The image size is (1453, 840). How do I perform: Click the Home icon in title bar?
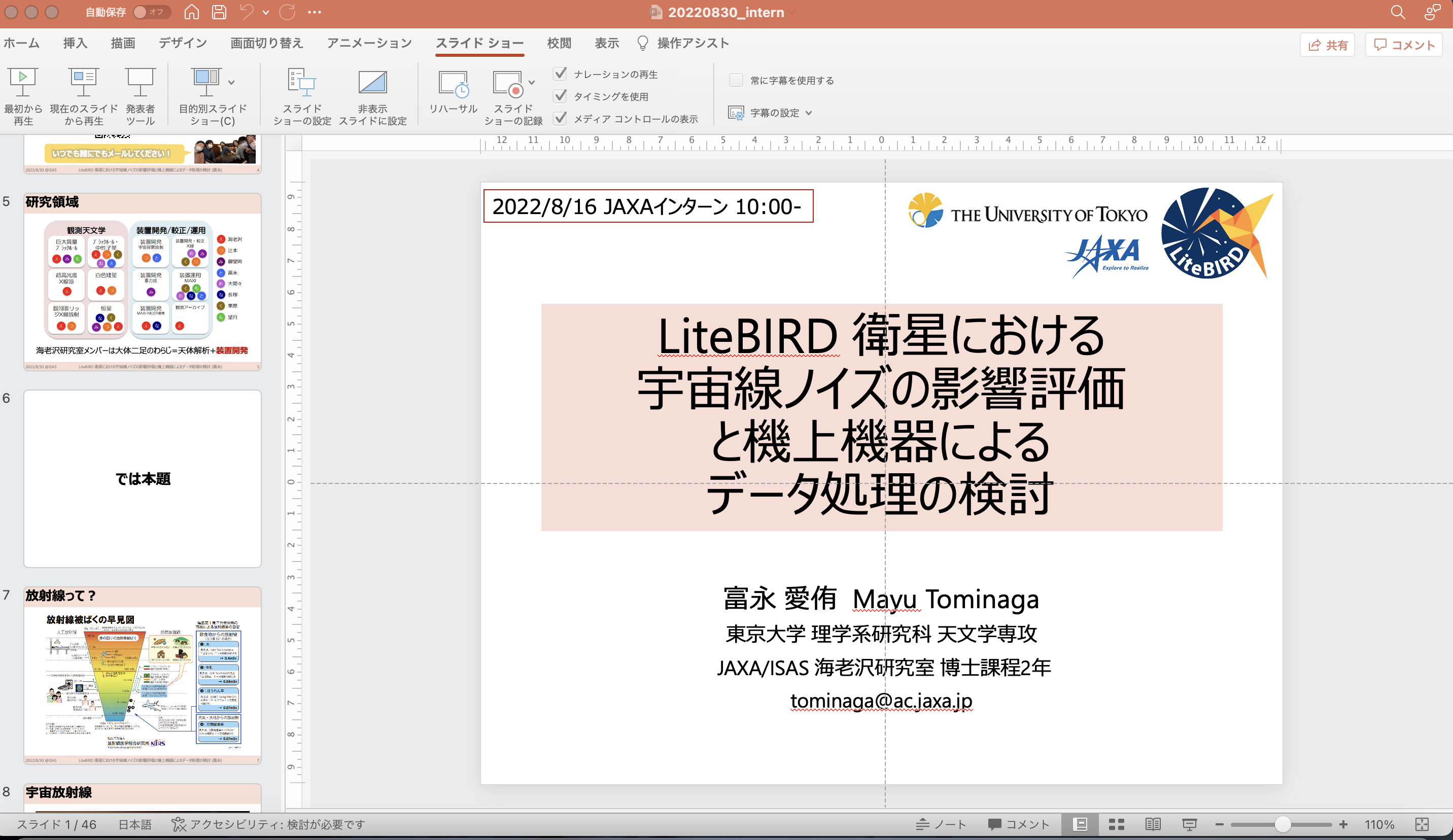point(191,12)
